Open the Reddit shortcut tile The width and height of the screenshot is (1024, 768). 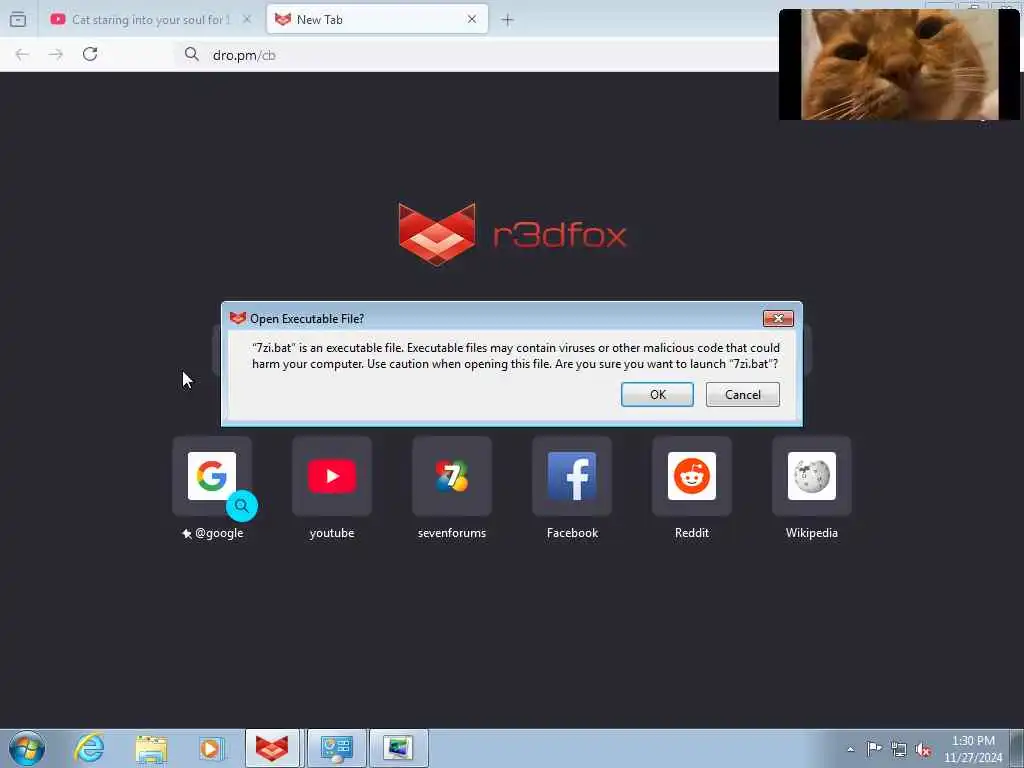click(x=692, y=476)
